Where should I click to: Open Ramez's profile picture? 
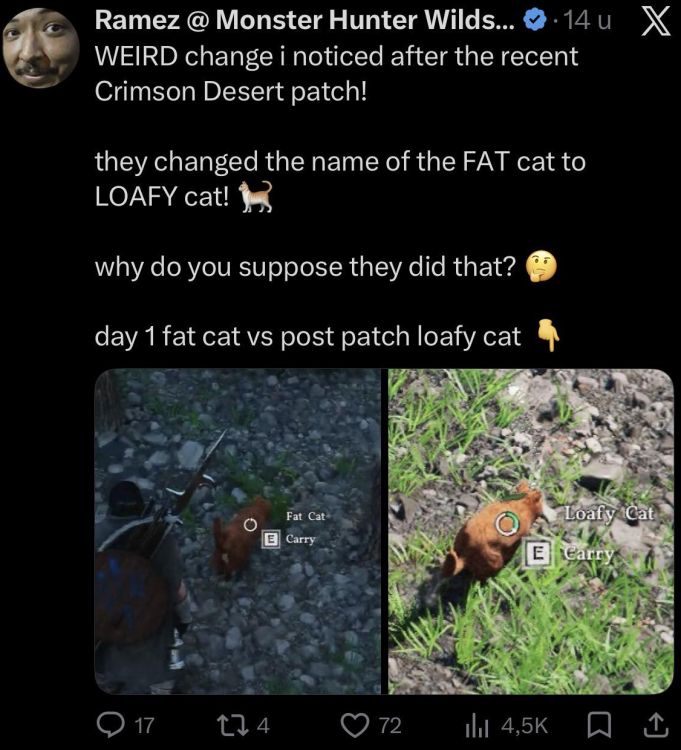tap(41, 47)
